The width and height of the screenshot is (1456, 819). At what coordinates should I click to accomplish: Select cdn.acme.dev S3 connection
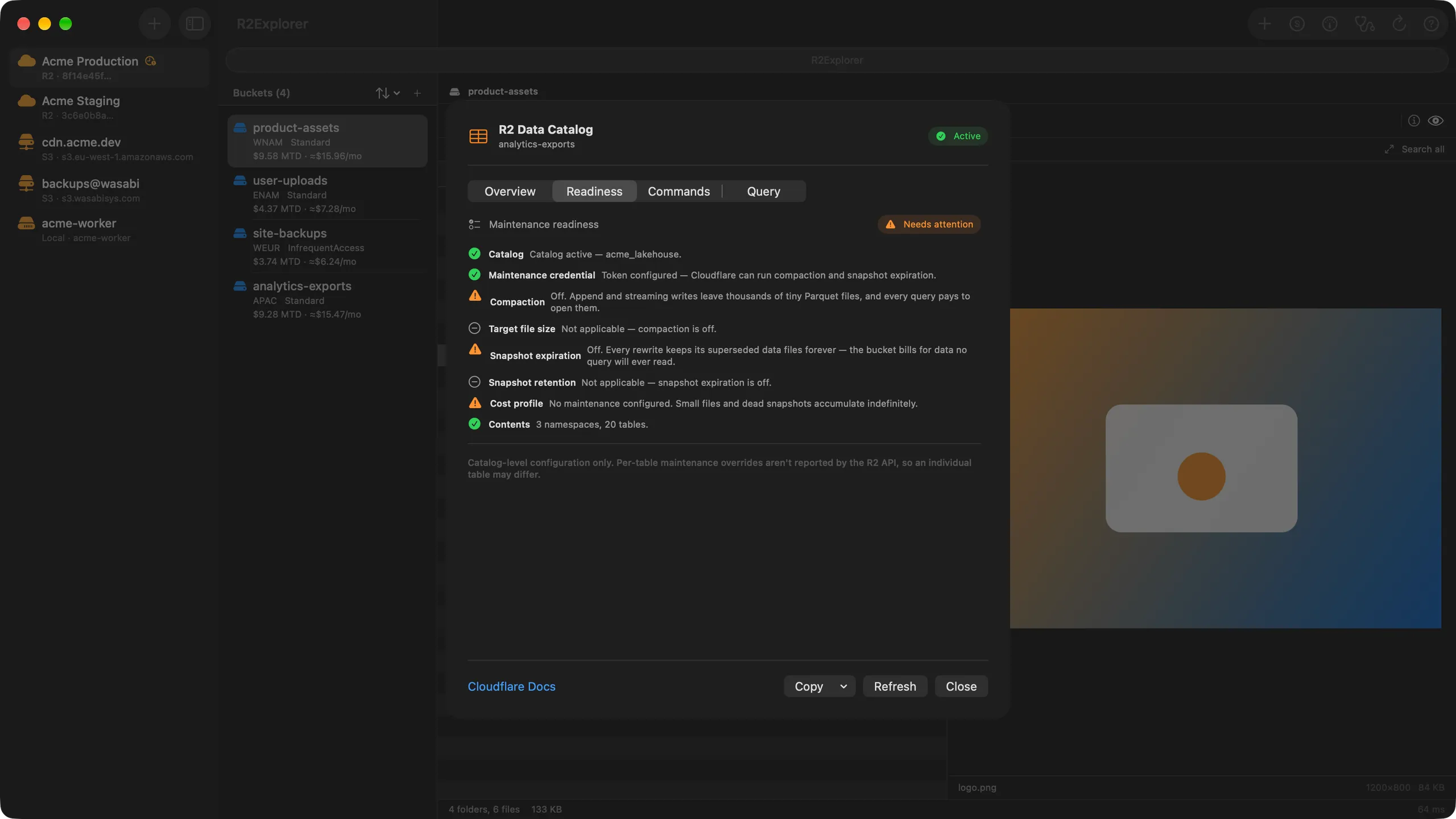coord(109,148)
